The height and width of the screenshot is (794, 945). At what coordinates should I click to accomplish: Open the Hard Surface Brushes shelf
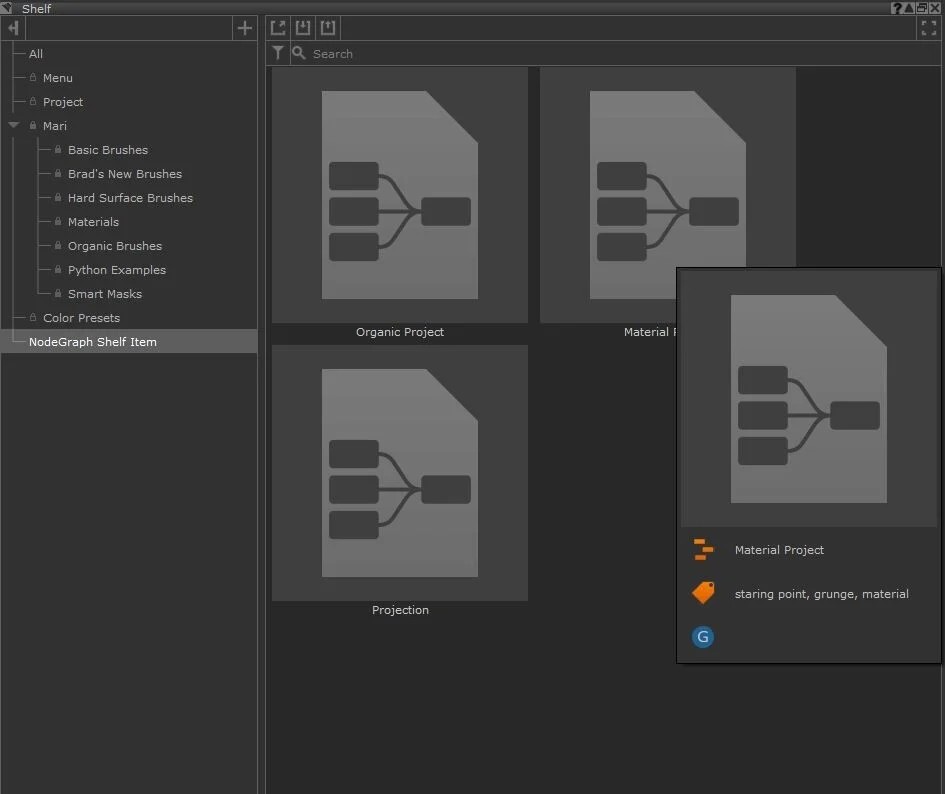coord(130,198)
